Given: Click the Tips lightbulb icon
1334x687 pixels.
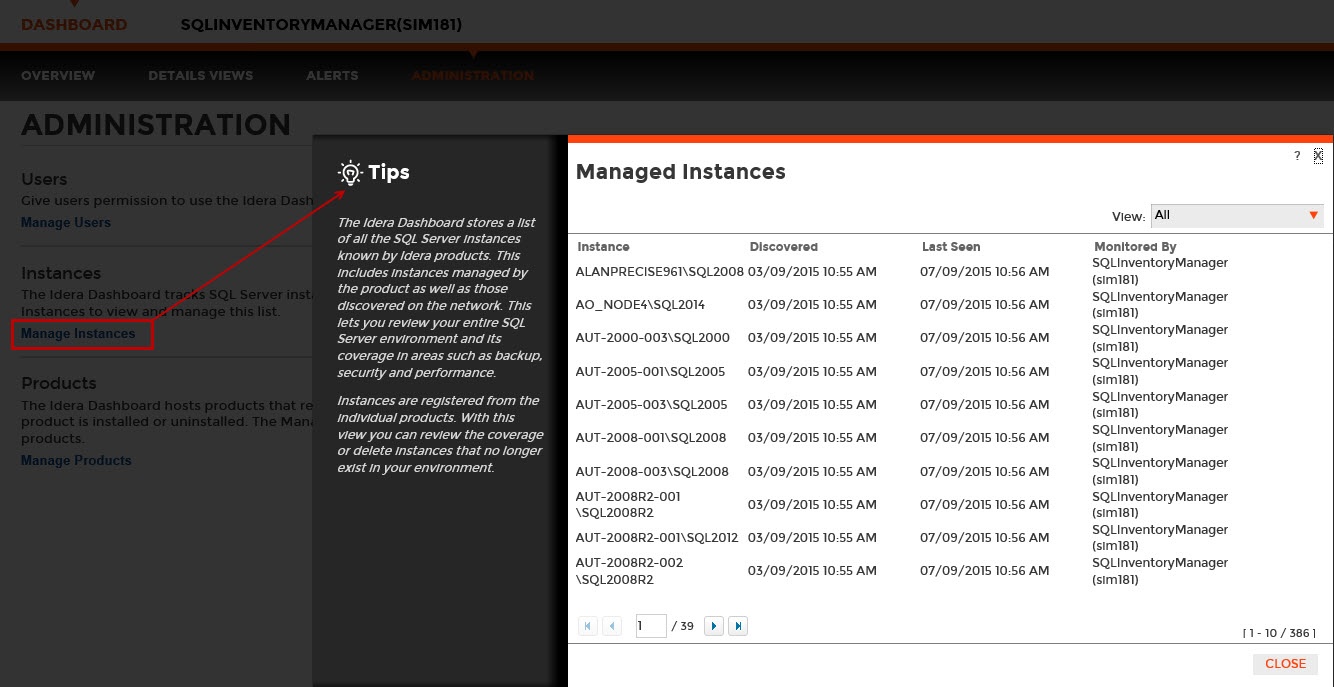Looking at the screenshot, I should click(349, 173).
